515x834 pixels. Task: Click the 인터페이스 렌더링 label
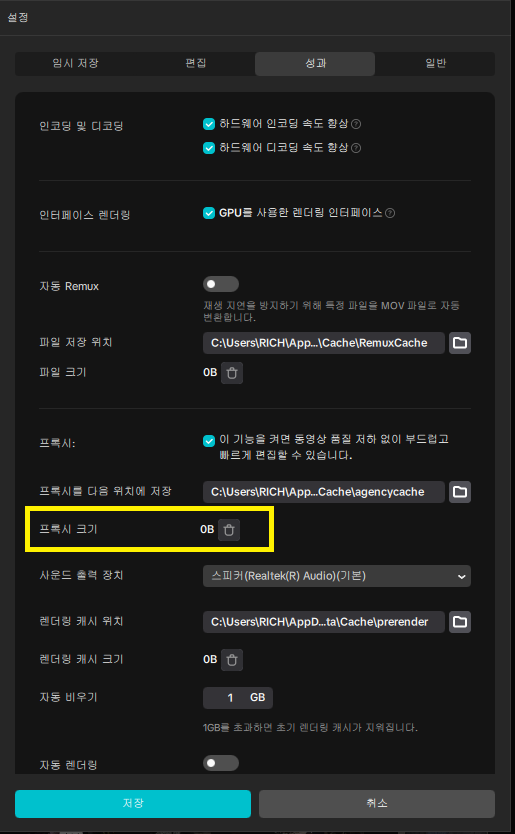85,215
